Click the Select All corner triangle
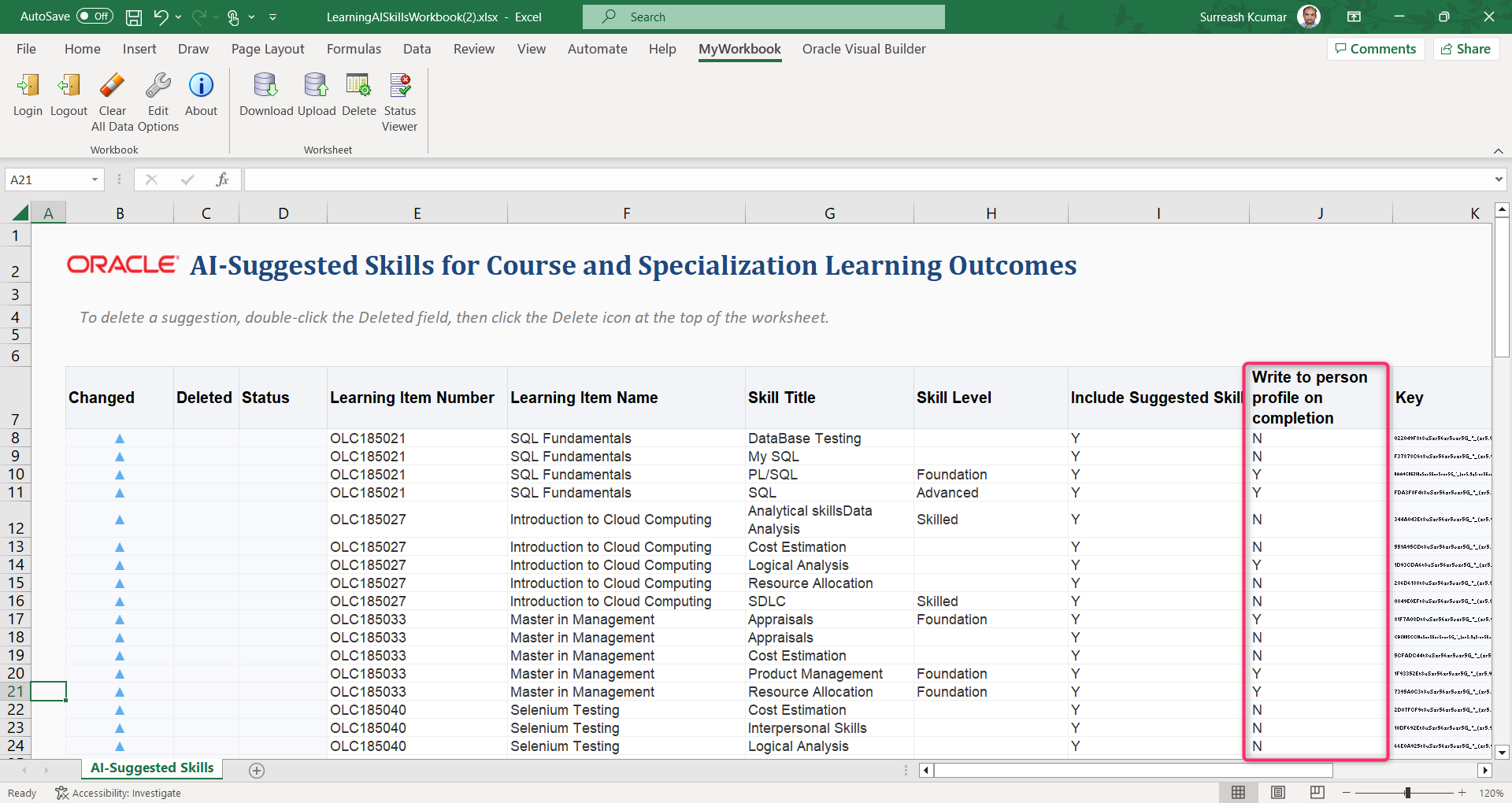1512x803 pixels. coord(20,213)
